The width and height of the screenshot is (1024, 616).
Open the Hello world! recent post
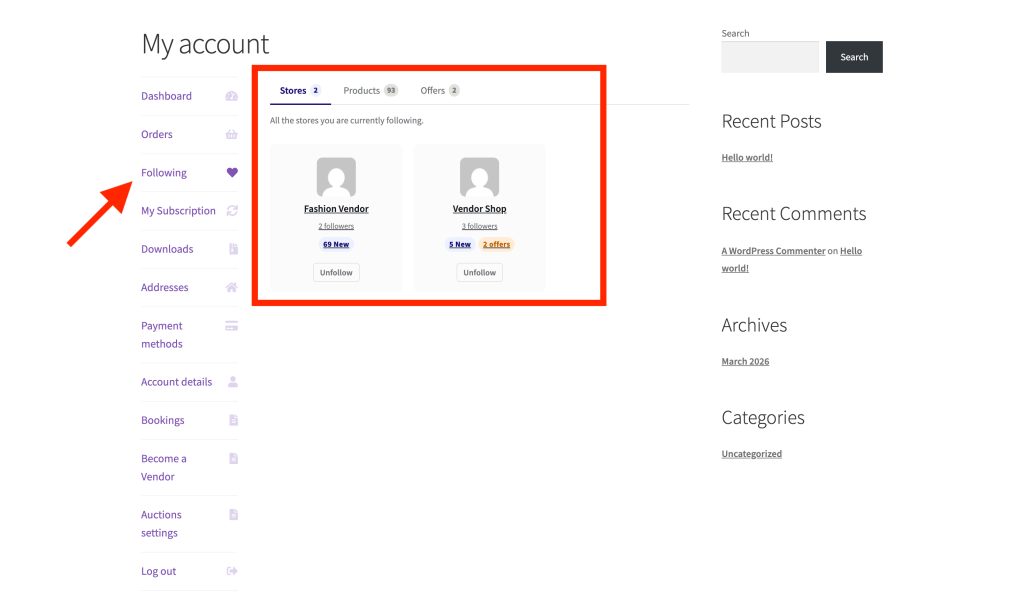point(747,157)
